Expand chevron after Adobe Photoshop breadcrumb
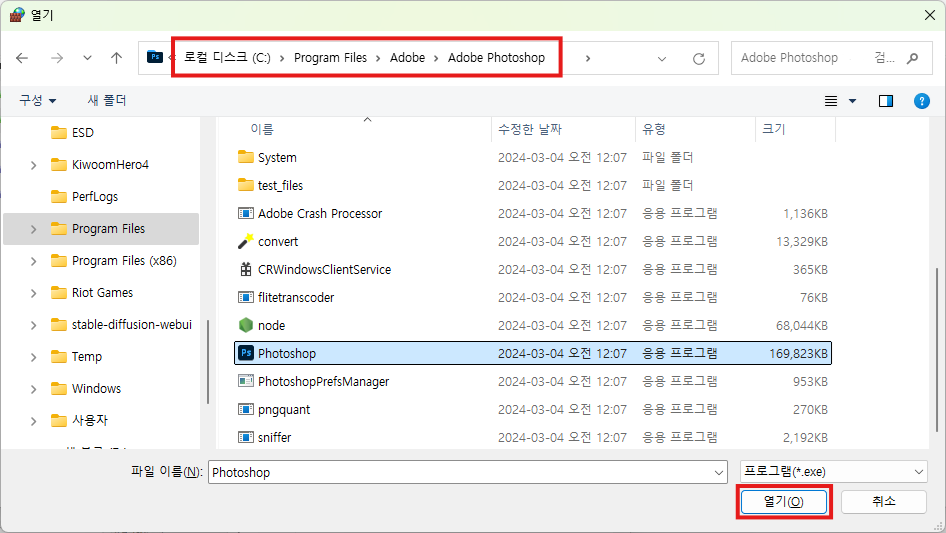Viewport: 946px width, 533px height. click(588, 58)
